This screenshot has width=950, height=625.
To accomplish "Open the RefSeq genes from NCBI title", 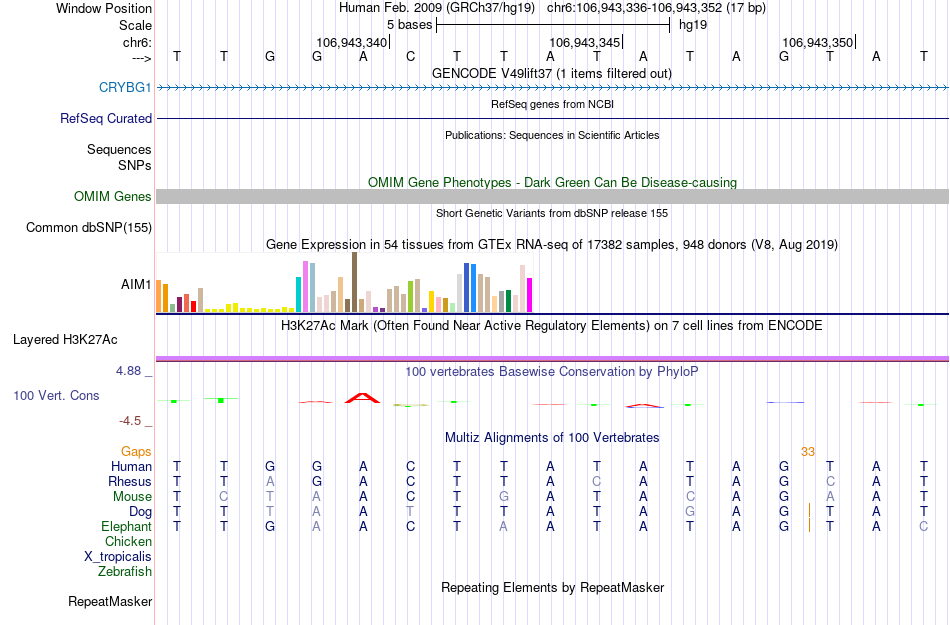I will 553,105.
